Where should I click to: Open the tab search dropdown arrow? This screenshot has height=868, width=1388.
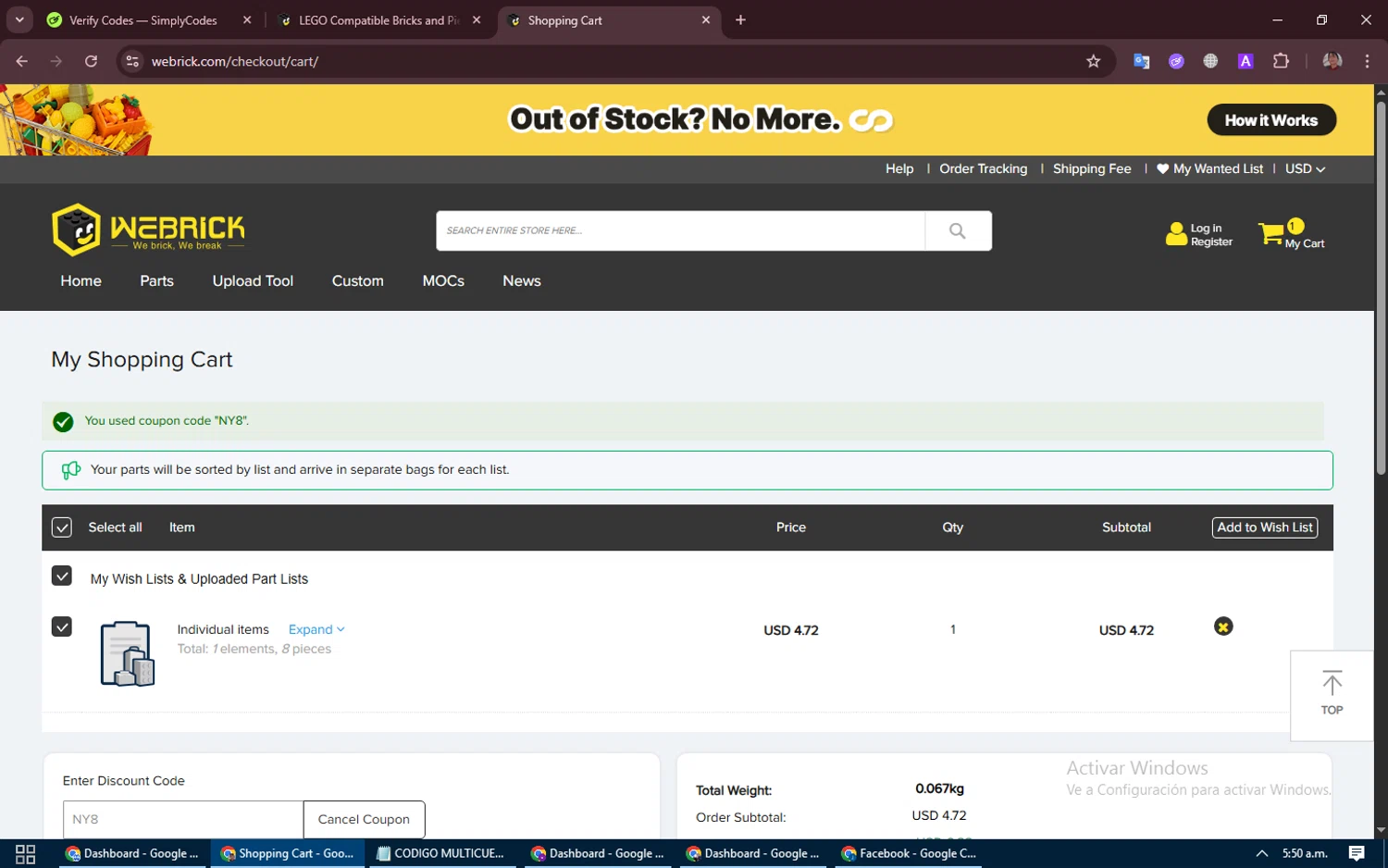[19, 20]
